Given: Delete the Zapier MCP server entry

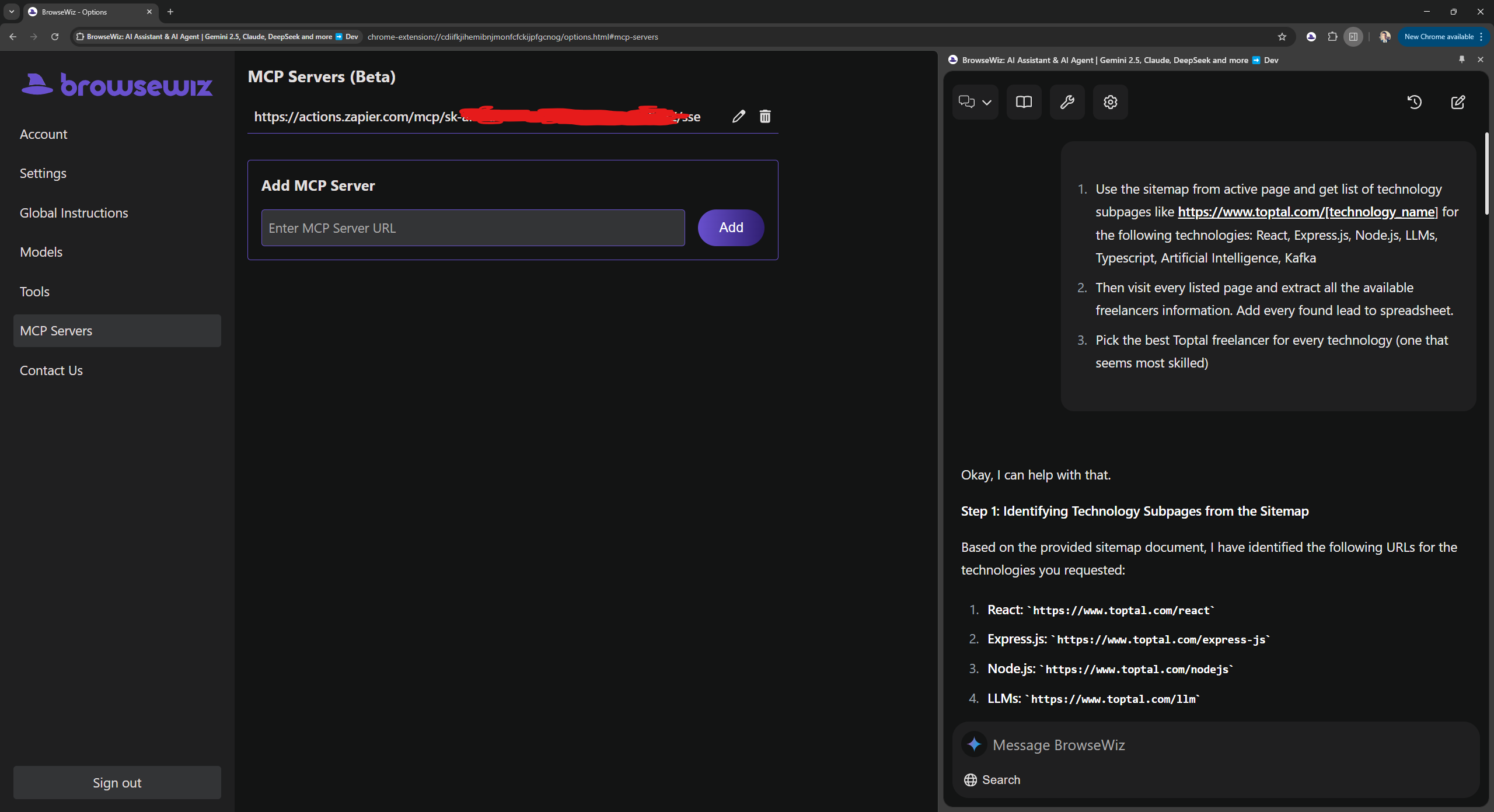Looking at the screenshot, I should click(x=765, y=116).
